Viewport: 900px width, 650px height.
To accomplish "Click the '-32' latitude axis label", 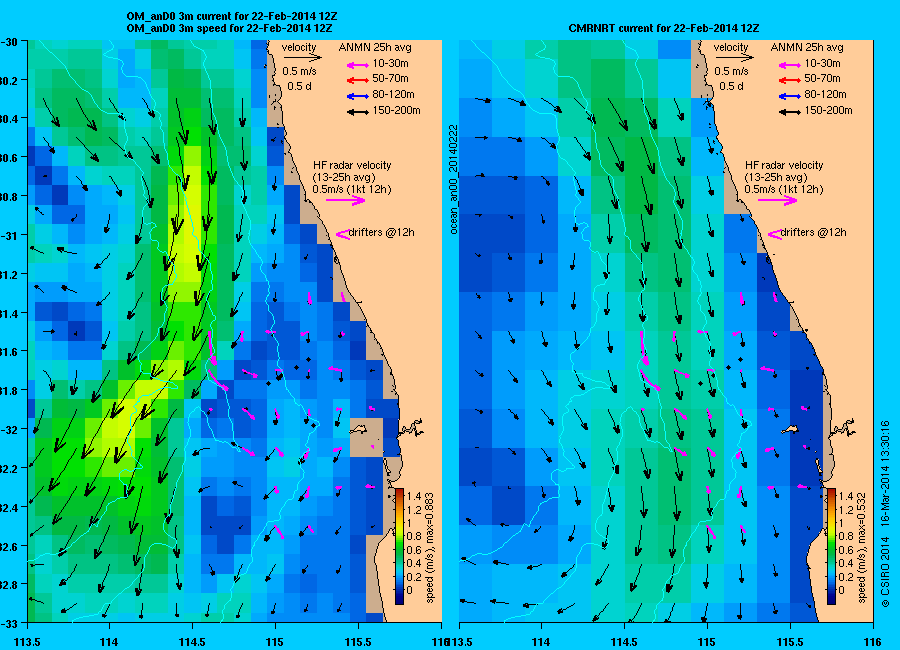I will pyautogui.click(x=9, y=430).
